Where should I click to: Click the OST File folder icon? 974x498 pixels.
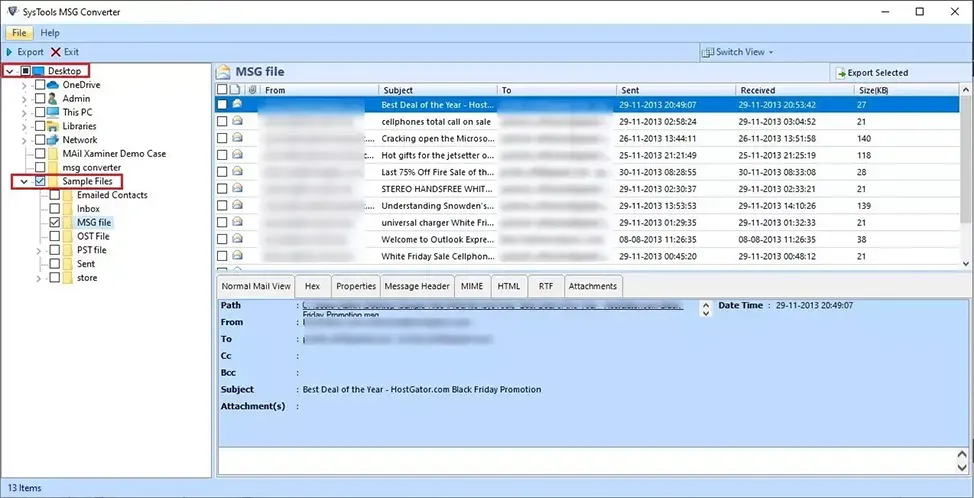[68, 237]
